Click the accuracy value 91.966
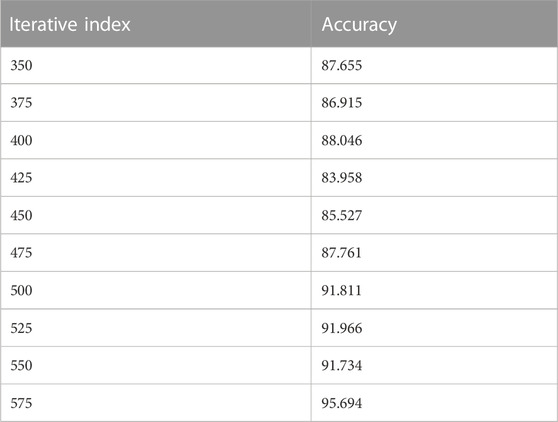The image size is (558, 422). [342, 328]
